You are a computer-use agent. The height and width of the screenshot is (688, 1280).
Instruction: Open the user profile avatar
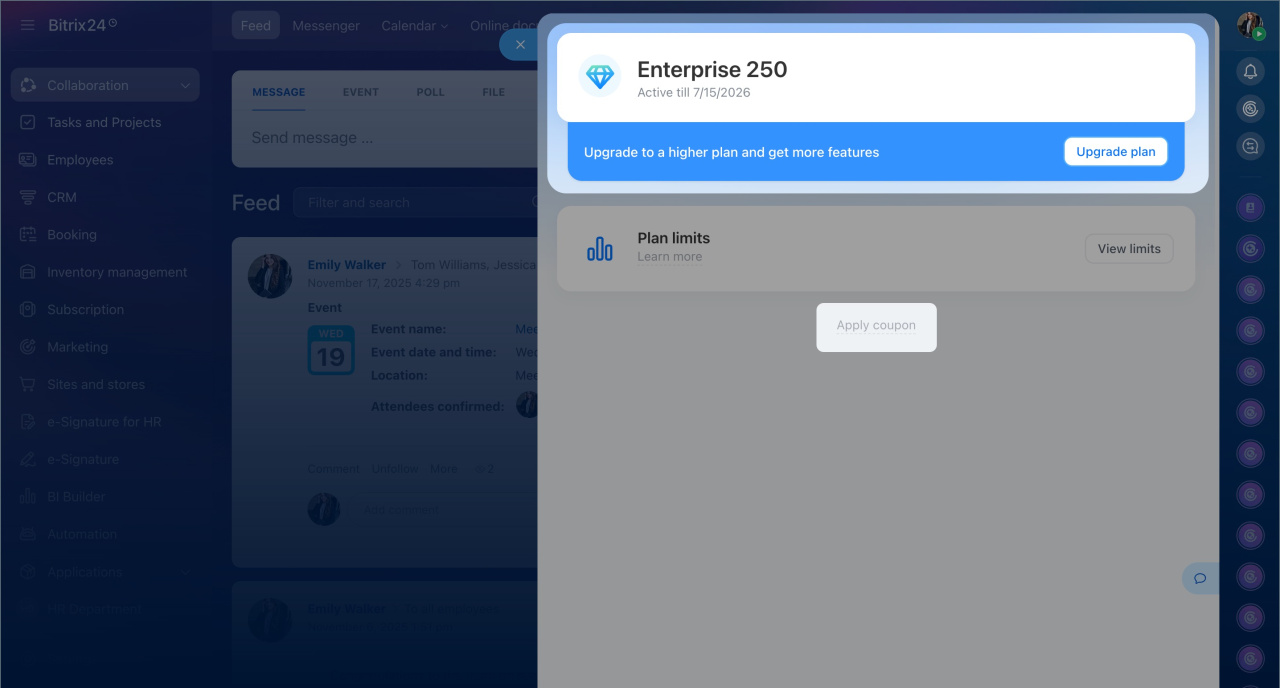1250,25
